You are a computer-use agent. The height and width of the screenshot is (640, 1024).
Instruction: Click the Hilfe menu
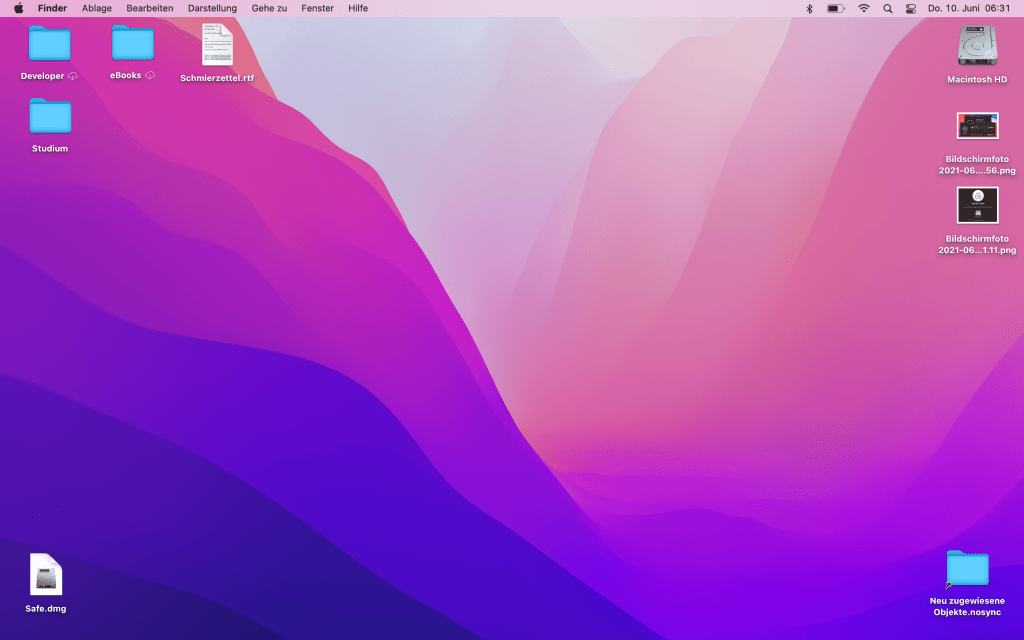point(358,8)
